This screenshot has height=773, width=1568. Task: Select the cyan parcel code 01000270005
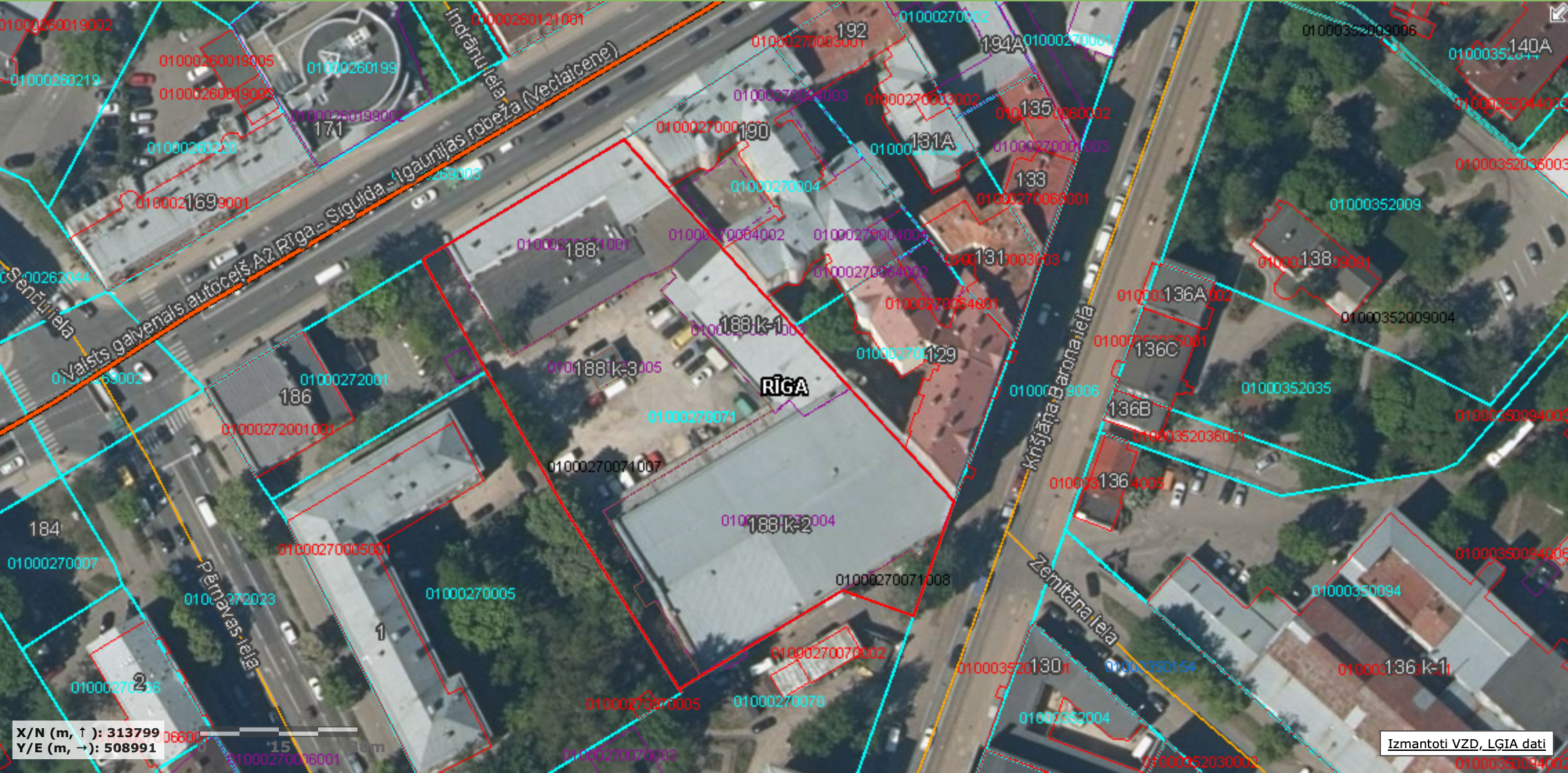coord(472,592)
